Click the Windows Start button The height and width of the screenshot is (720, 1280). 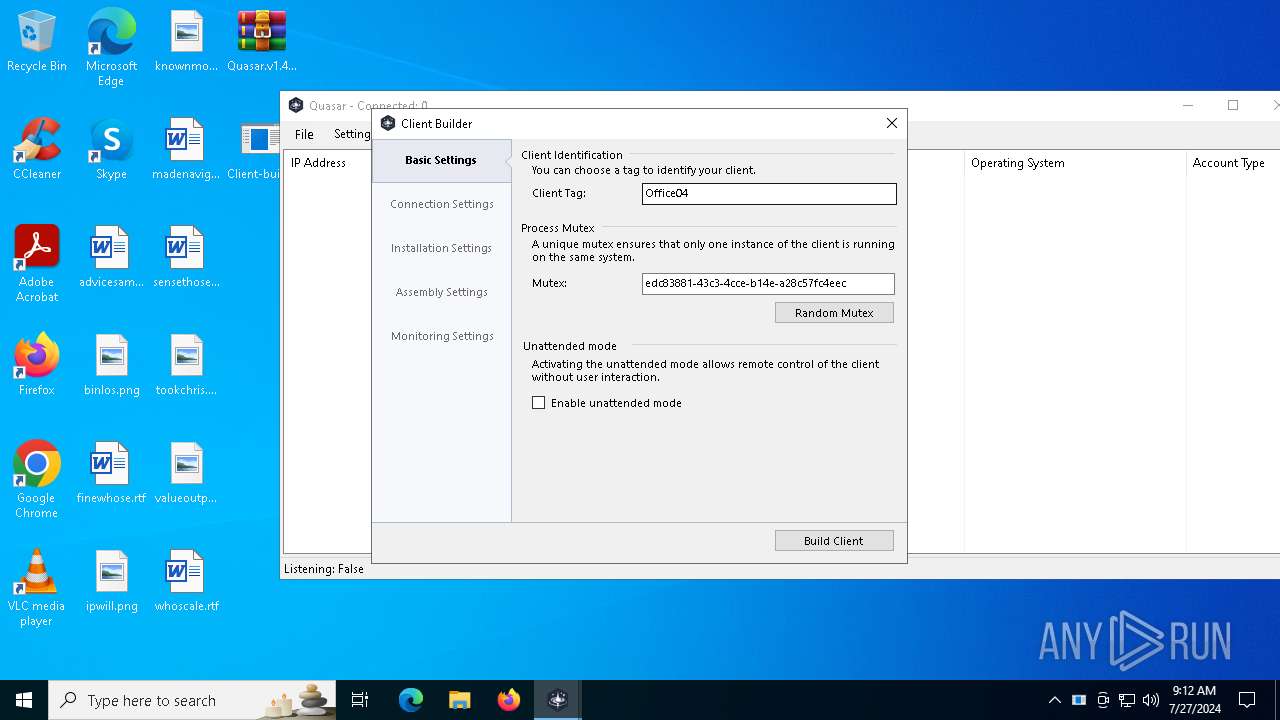[x=24, y=700]
